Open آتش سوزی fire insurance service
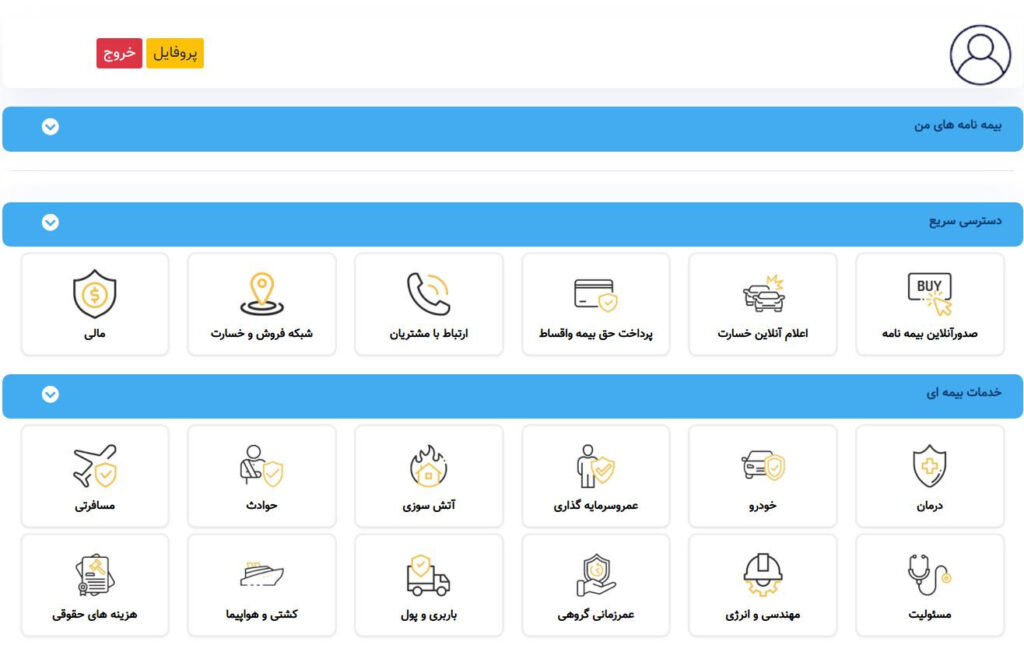The height and width of the screenshot is (645, 1024). tap(428, 475)
